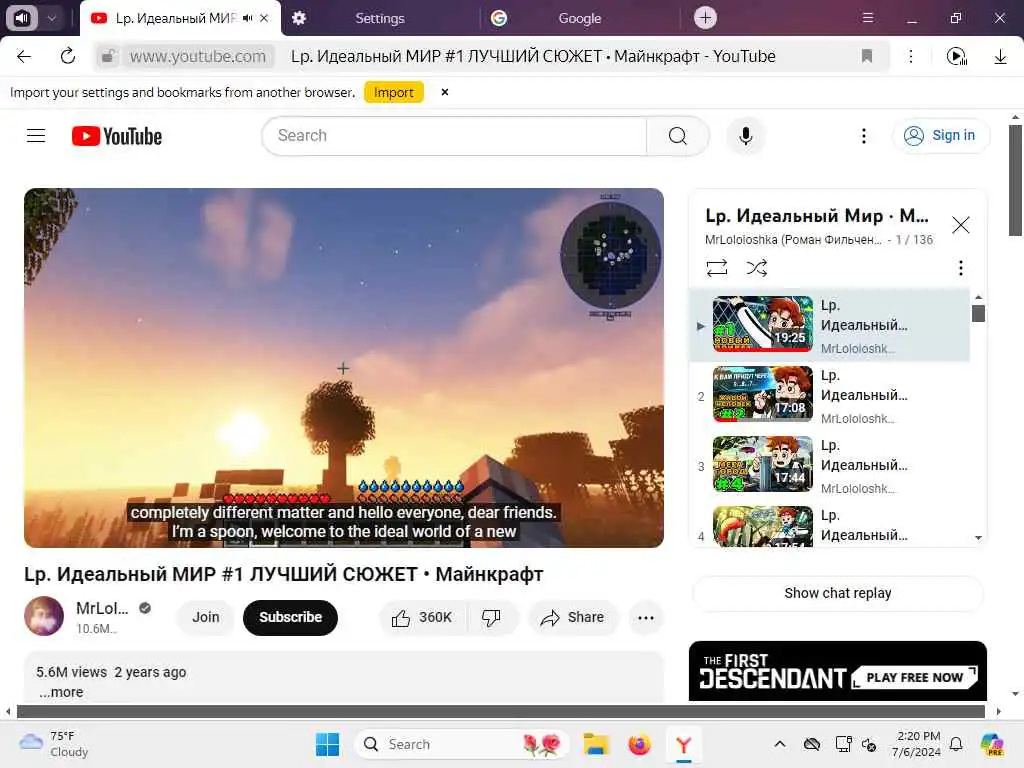This screenshot has width=1024, height=768.
Task: Open the Windows Start menu
Action: point(327,744)
